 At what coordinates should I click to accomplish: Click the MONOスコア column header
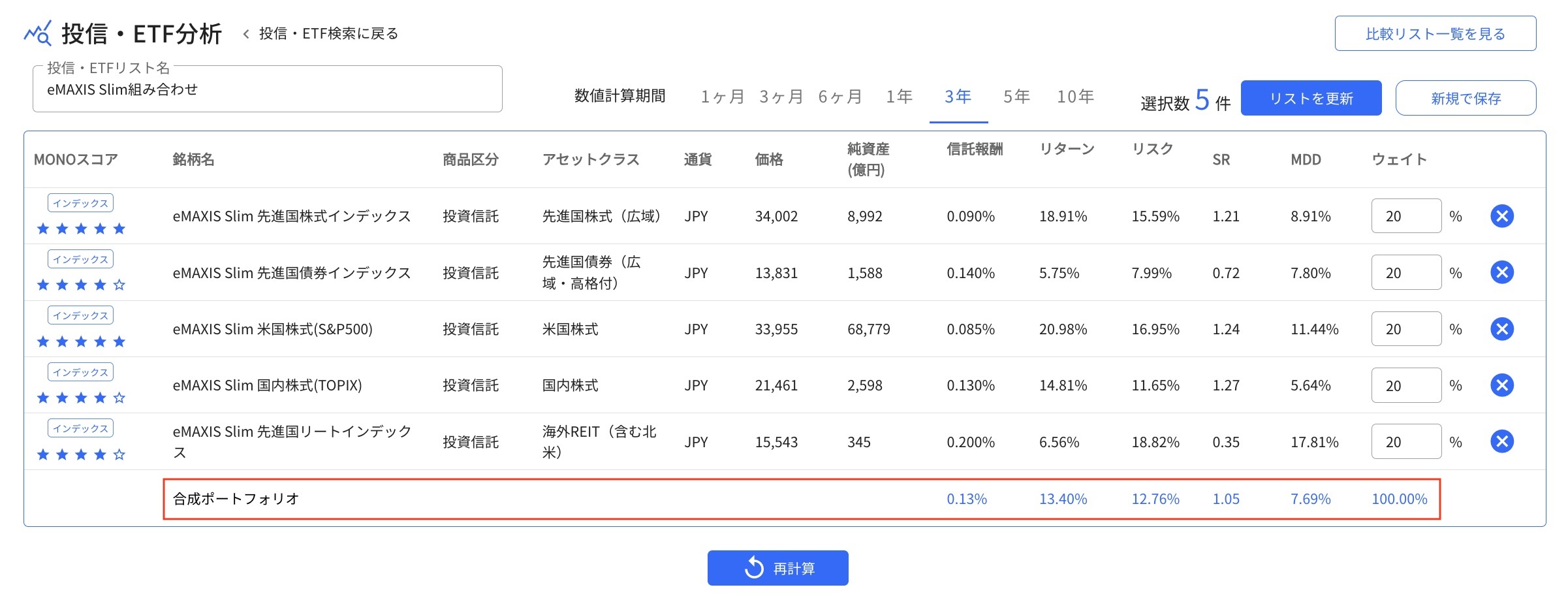pyautogui.click(x=76, y=159)
